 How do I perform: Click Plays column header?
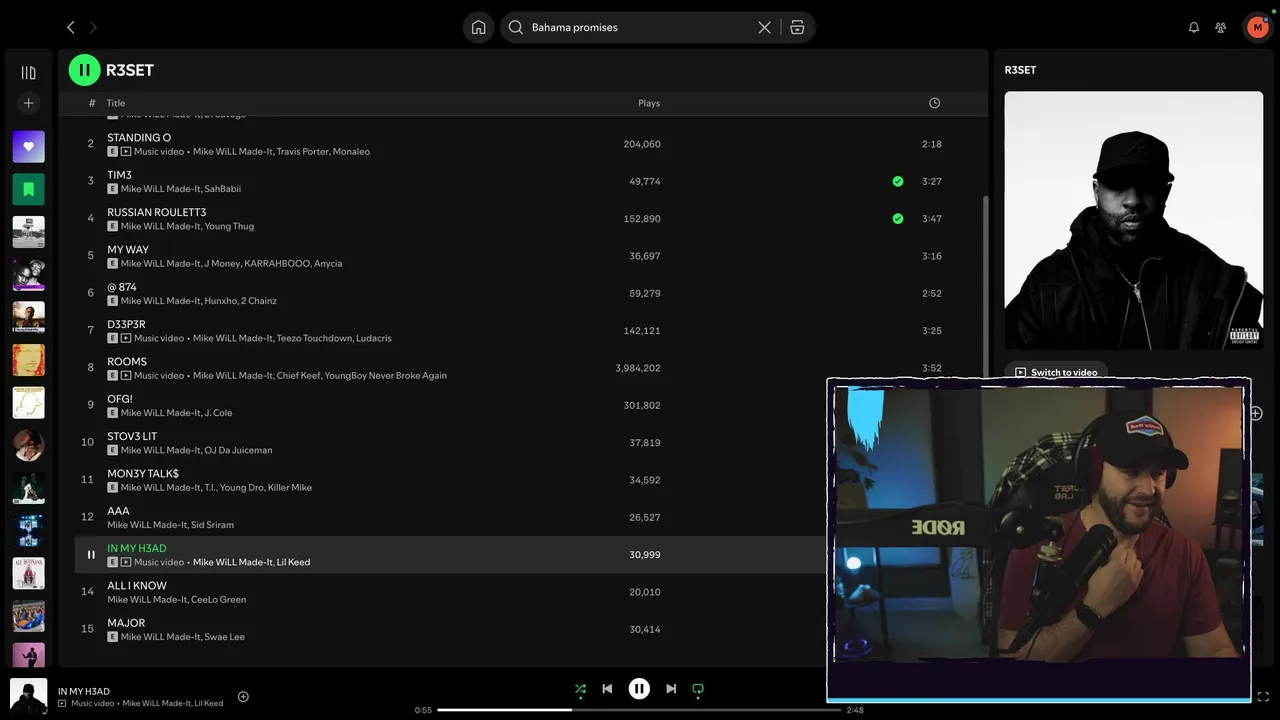pyautogui.click(x=649, y=103)
